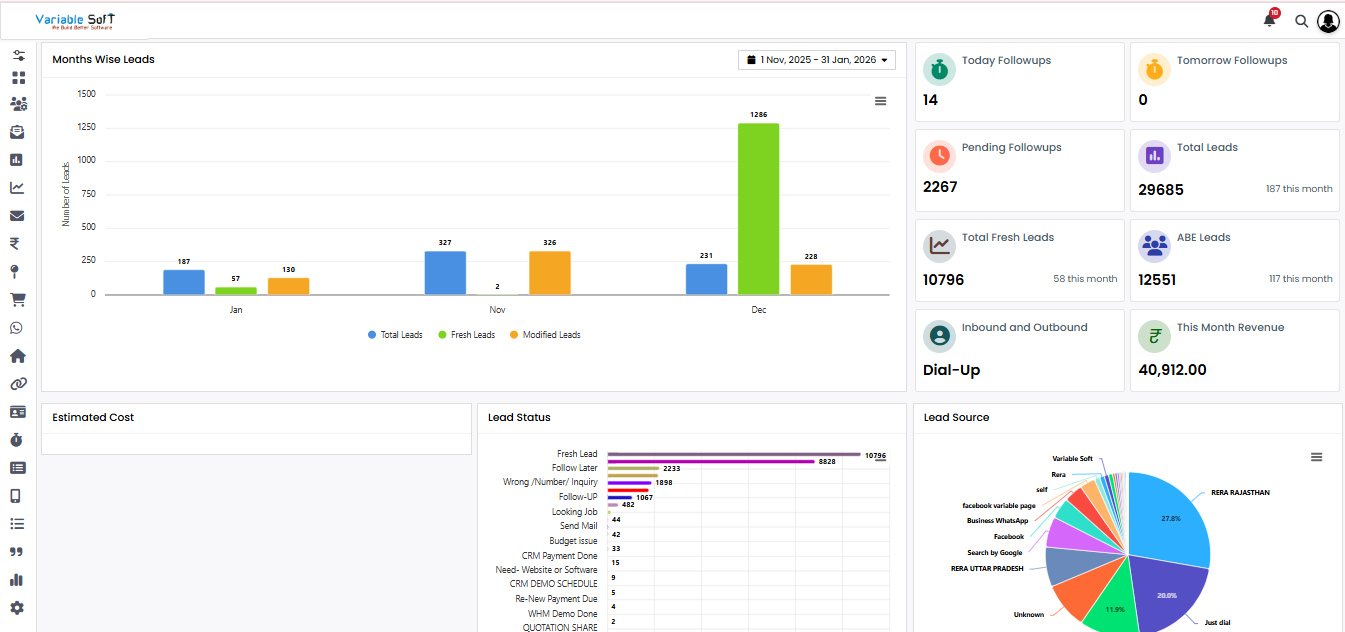Click the 58 this month link under Total Fresh Leads
The height and width of the screenshot is (632, 1345).
click(x=1084, y=278)
